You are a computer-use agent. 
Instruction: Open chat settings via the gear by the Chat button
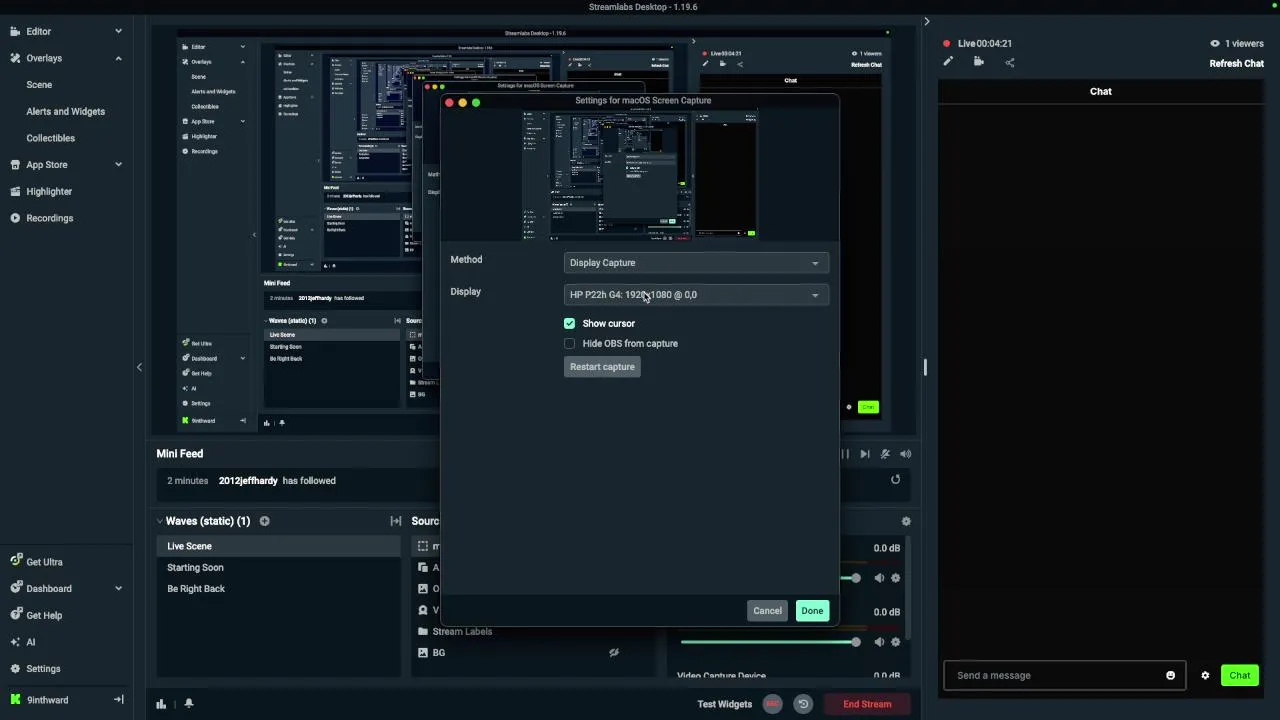point(1205,675)
